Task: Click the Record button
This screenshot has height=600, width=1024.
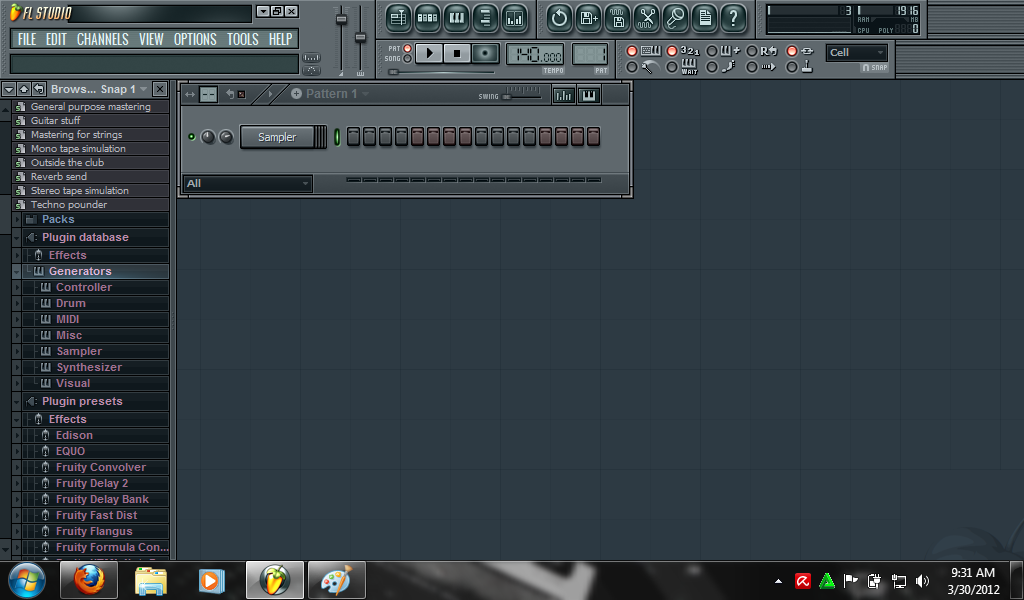Action: 485,54
